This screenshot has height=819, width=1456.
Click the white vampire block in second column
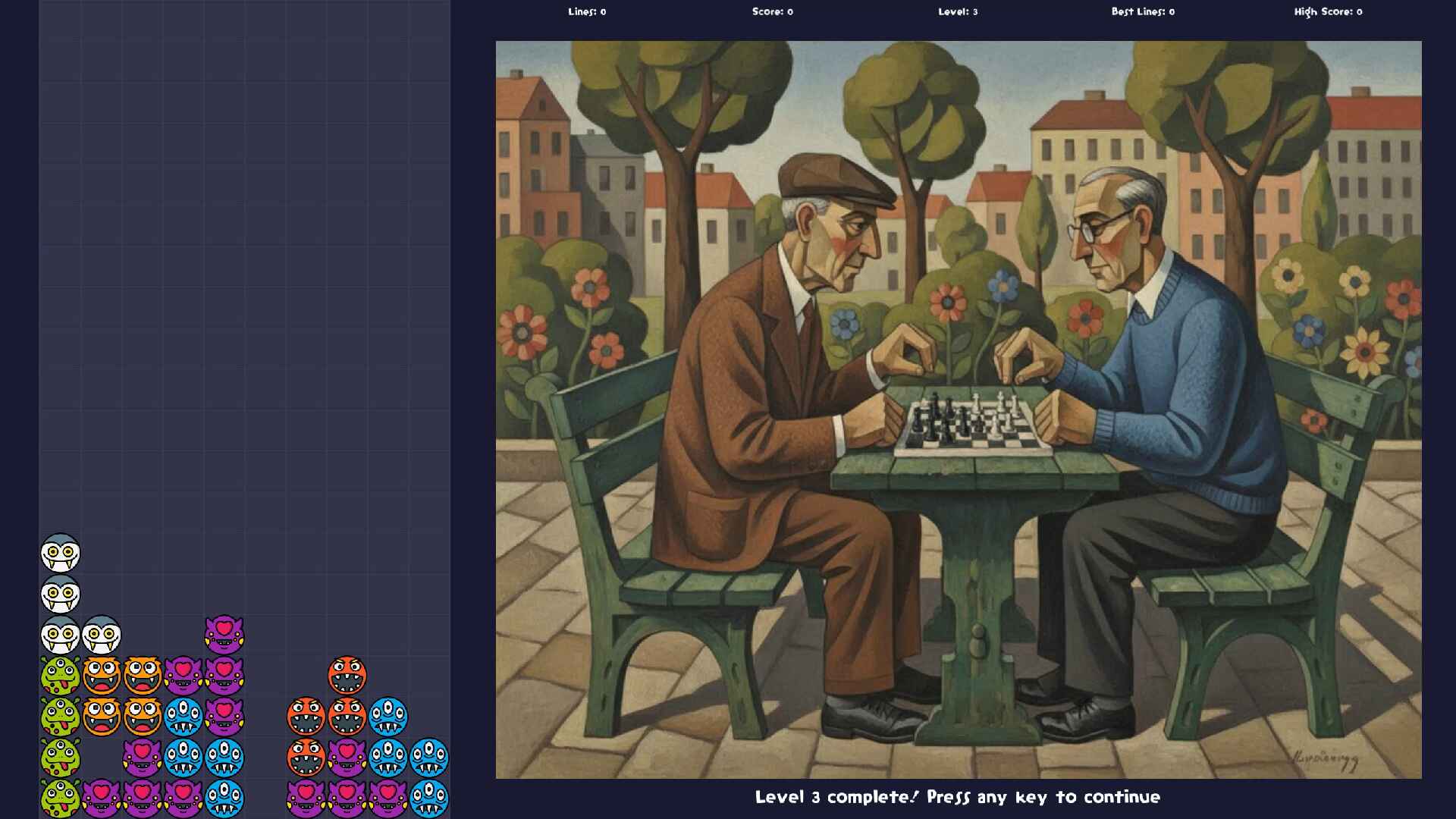pyautogui.click(x=101, y=635)
